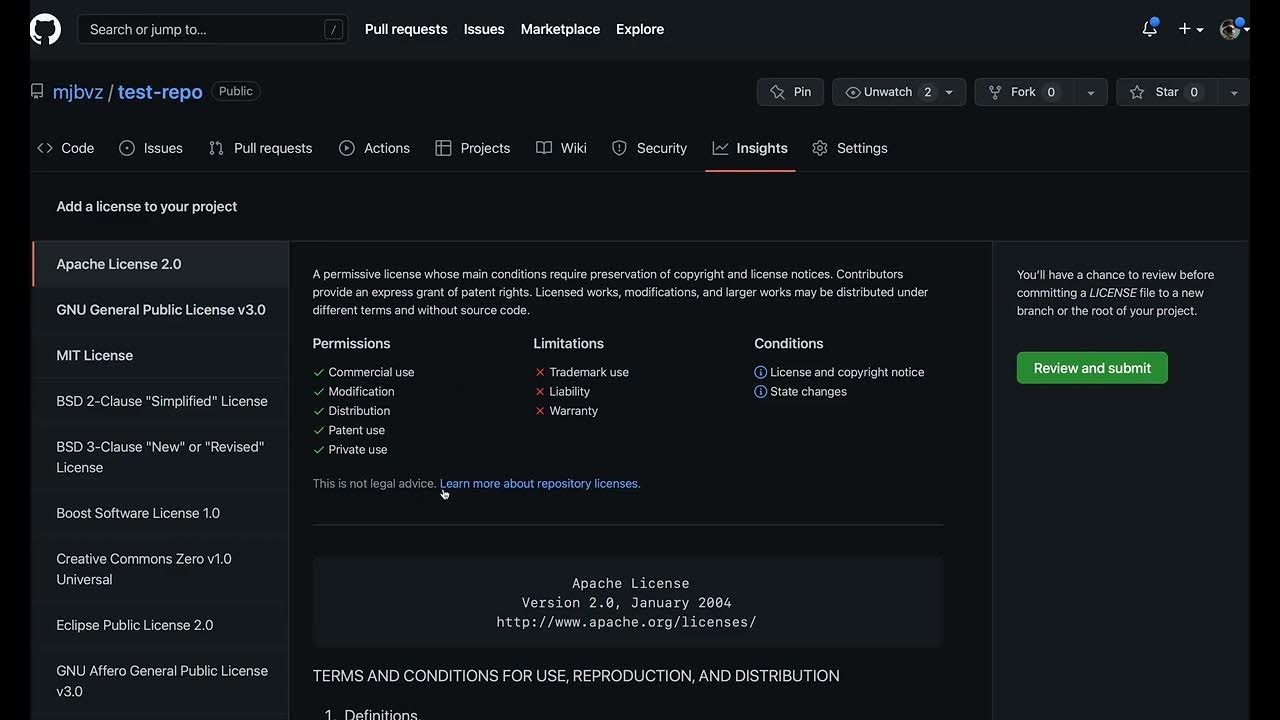The width and height of the screenshot is (1280, 720).
Task: Click the Modification permission text
Action: pos(361,392)
